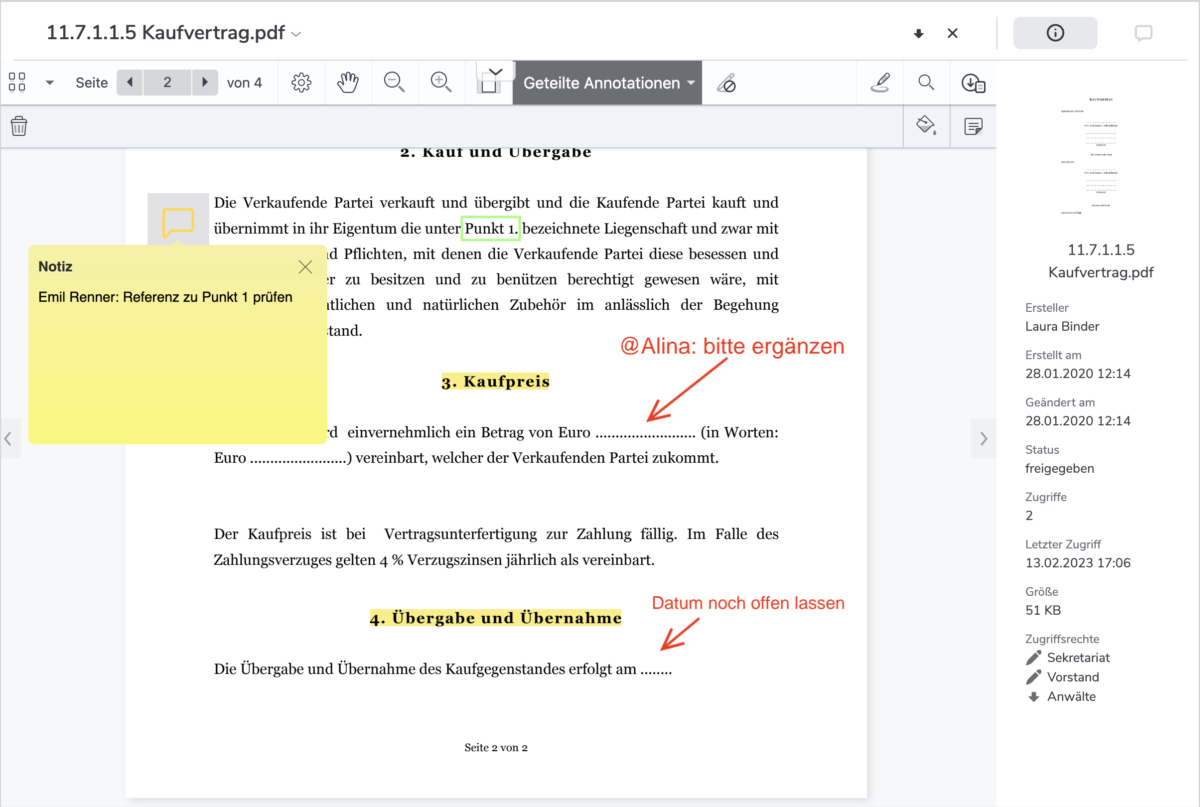
Task: Close the yellow Notiz popup
Action: [305, 267]
